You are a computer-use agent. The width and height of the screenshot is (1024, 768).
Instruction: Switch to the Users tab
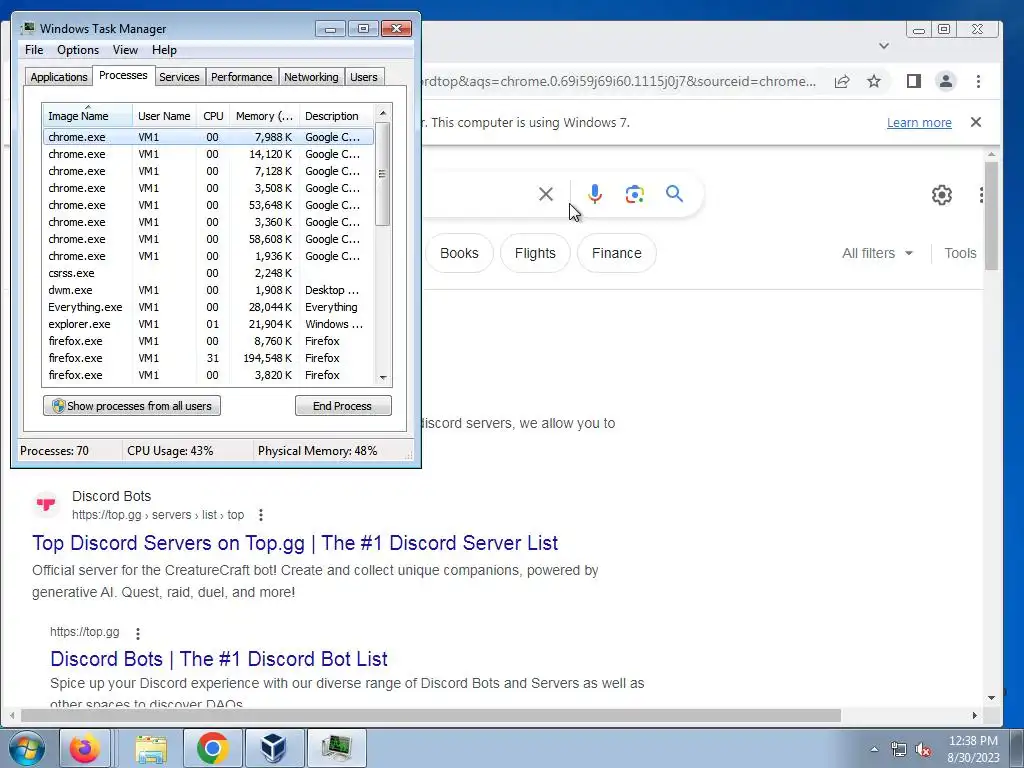(364, 77)
